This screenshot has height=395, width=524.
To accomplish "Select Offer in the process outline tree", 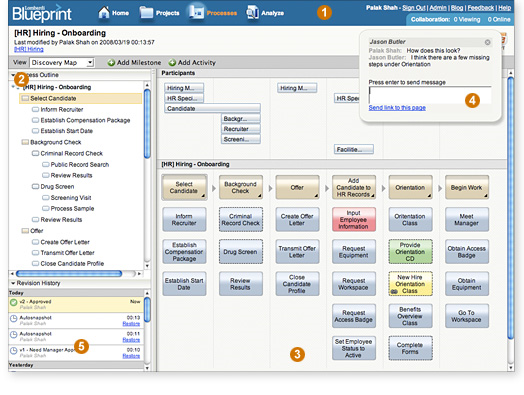I will (36, 231).
